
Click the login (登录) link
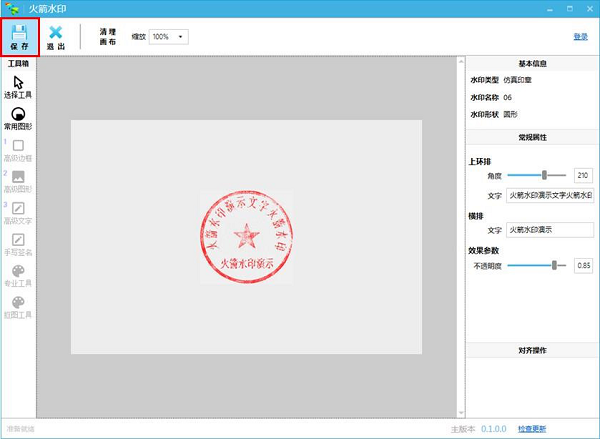click(x=580, y=37)
